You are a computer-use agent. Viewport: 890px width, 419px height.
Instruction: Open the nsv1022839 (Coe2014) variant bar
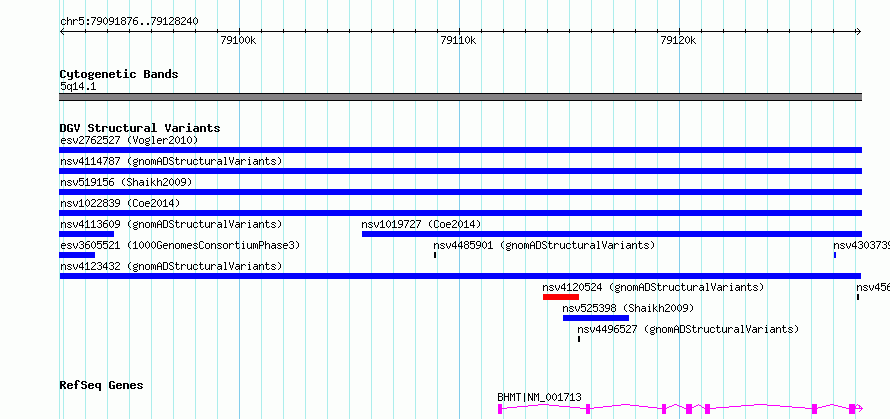[460, 213]
